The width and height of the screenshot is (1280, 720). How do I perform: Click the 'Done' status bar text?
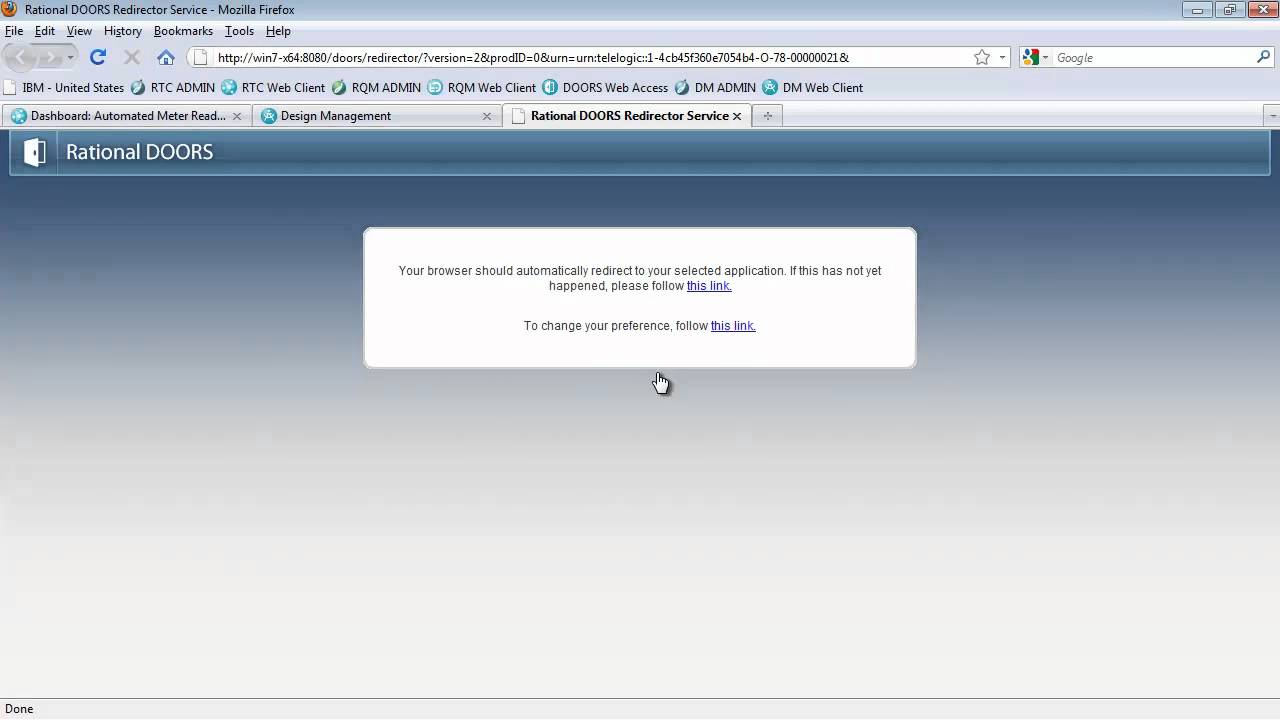click(19, 709)
